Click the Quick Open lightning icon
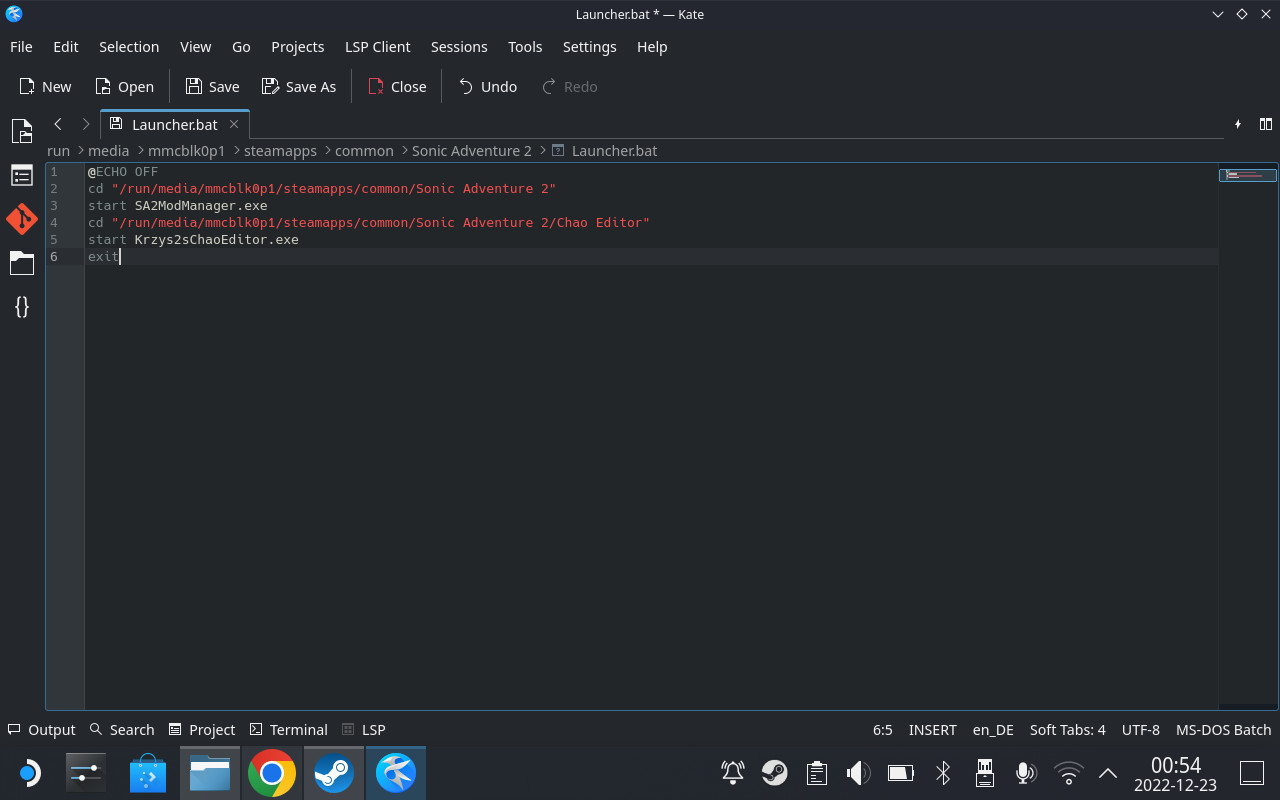Image resolution: width=1280 pixels, height=800 pixels. [1238, 124]
